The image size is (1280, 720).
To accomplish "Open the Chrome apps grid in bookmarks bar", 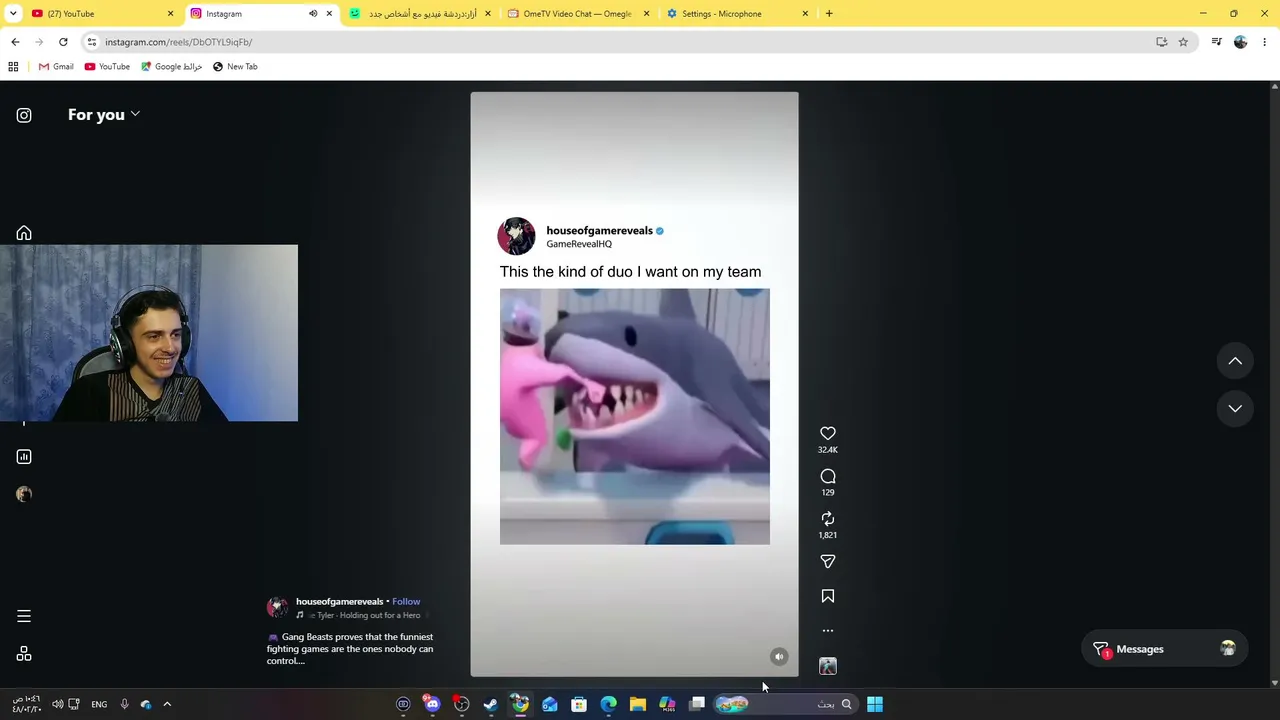I will pyautogui.click(x=13, y=67).
